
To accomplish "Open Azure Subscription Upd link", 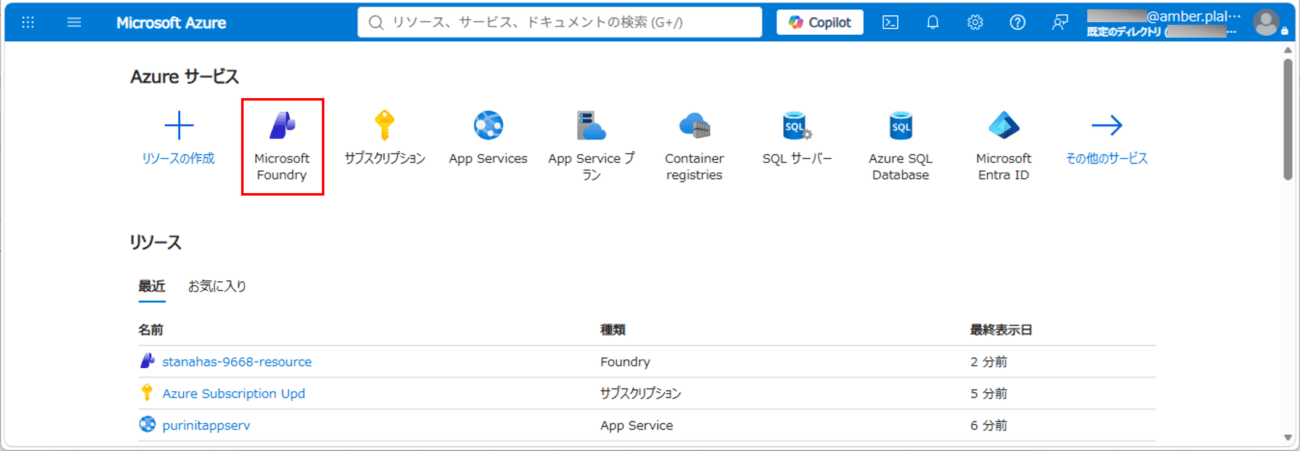I will click(234, 394).
